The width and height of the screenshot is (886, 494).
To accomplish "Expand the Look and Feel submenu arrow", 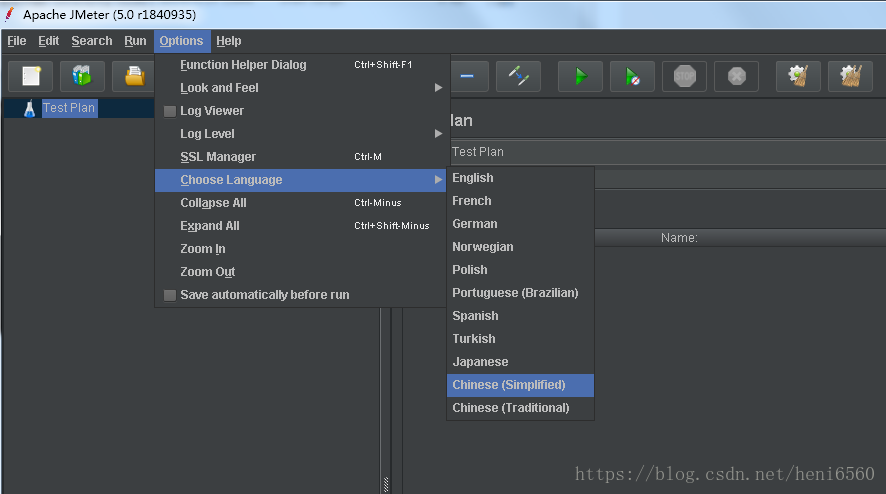I will coord(438,88).
